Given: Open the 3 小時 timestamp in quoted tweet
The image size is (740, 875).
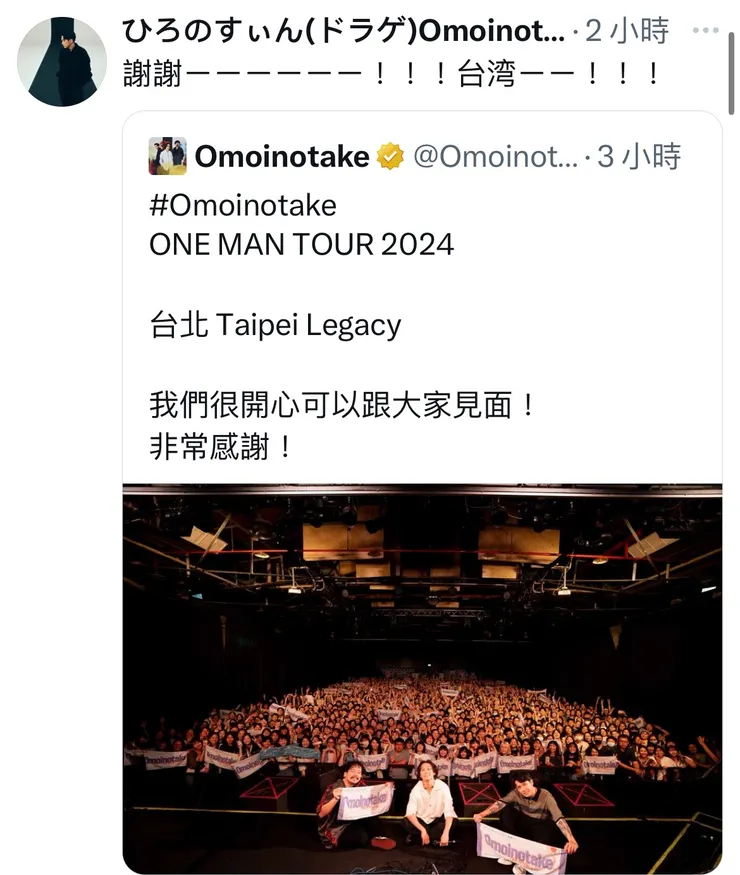Looking at the screenshot, I should tap(639, 157).
